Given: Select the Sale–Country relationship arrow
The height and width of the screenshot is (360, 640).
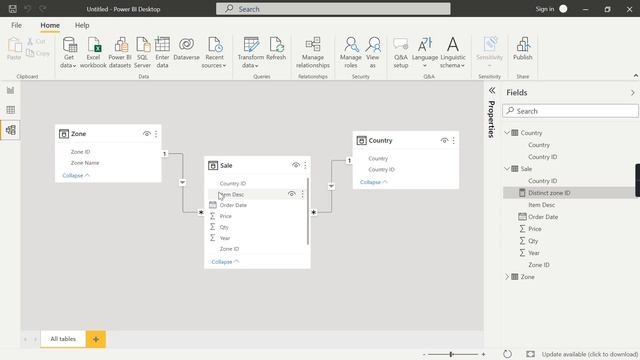Looking at the screenshot, I should pos(331,186).
